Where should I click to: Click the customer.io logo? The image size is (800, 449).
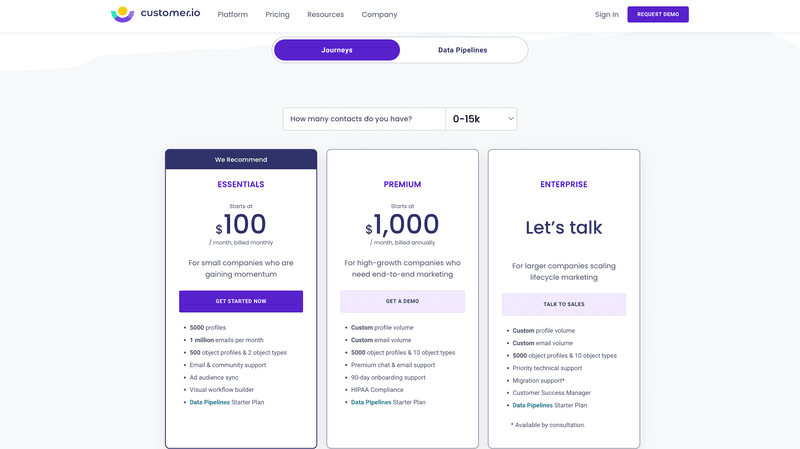pos(155,14)
